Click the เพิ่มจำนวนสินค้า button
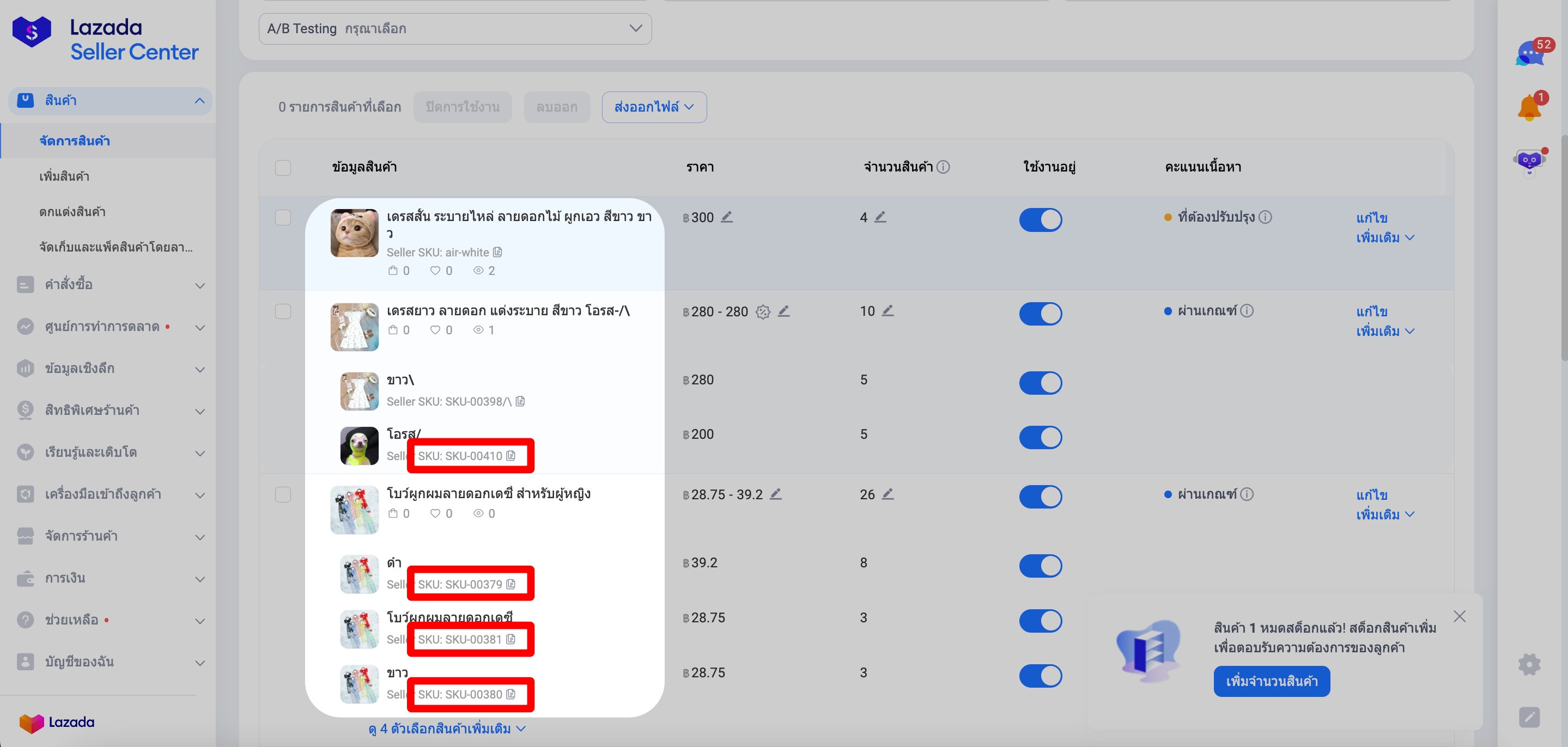Image resolution: width=1568 pixels, height=747 pixels. click(x=1271, y=681)
